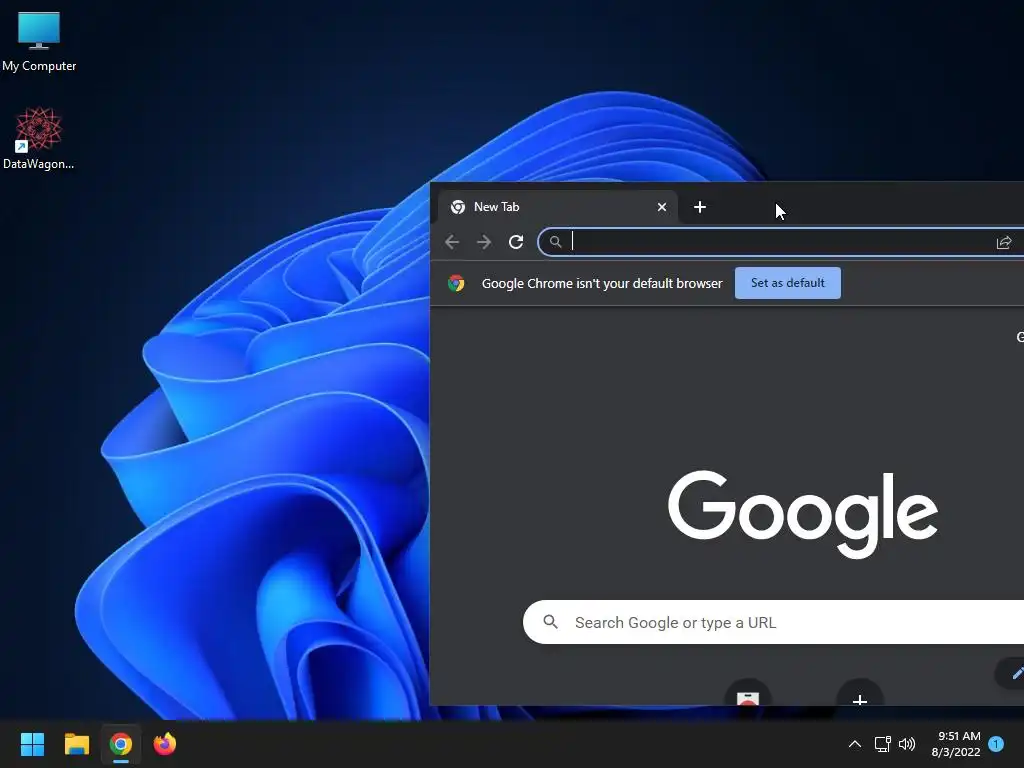Show hidden system tray icons

point(854,744)
